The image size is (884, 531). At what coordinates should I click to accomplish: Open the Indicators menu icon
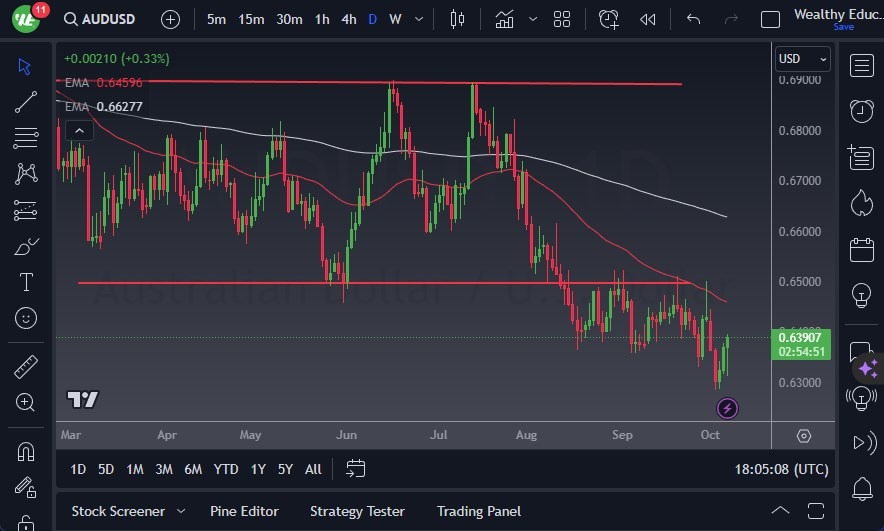click(504, 19)
